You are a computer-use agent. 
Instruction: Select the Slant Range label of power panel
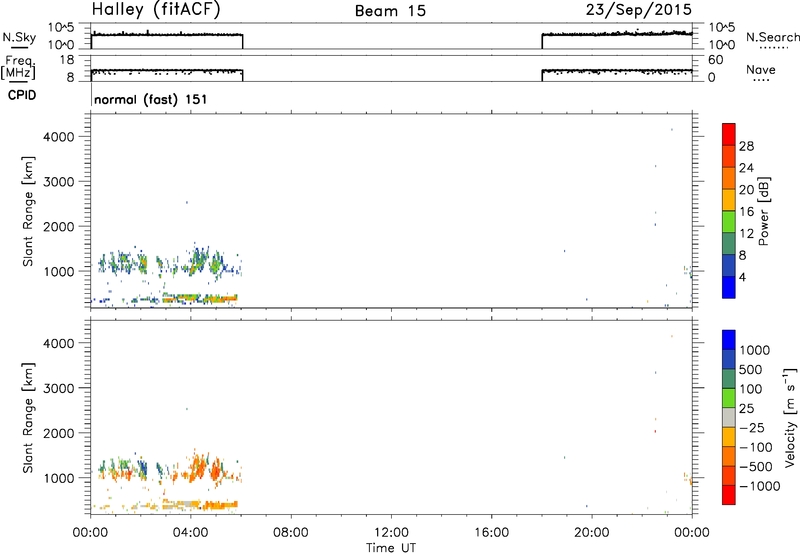point(28,211)
